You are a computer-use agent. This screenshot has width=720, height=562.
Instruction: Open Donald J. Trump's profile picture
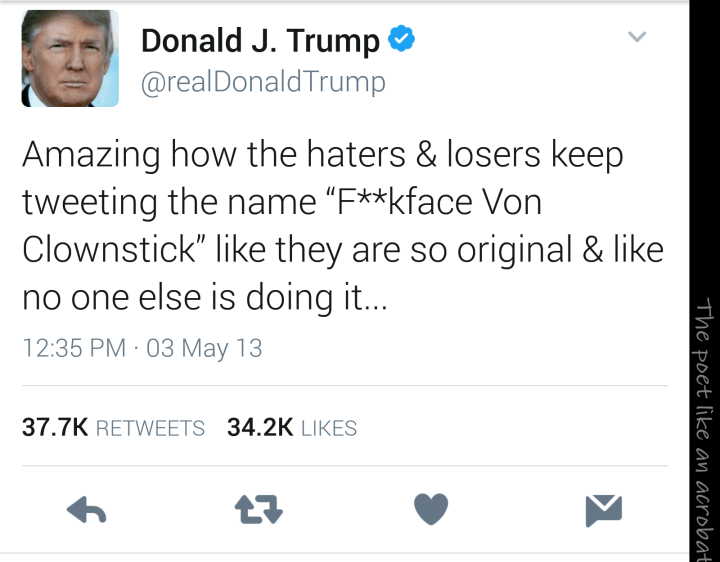pos(70,59)
